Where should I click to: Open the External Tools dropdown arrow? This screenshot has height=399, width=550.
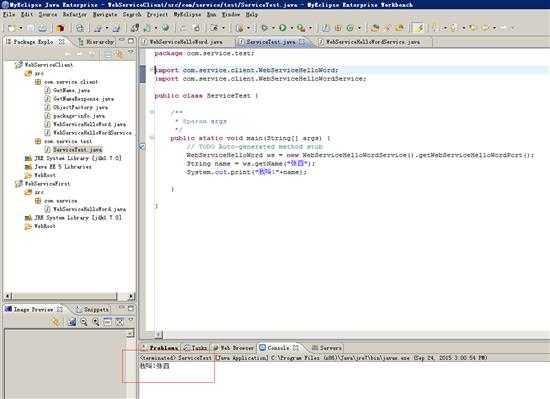tap(310, 28)
